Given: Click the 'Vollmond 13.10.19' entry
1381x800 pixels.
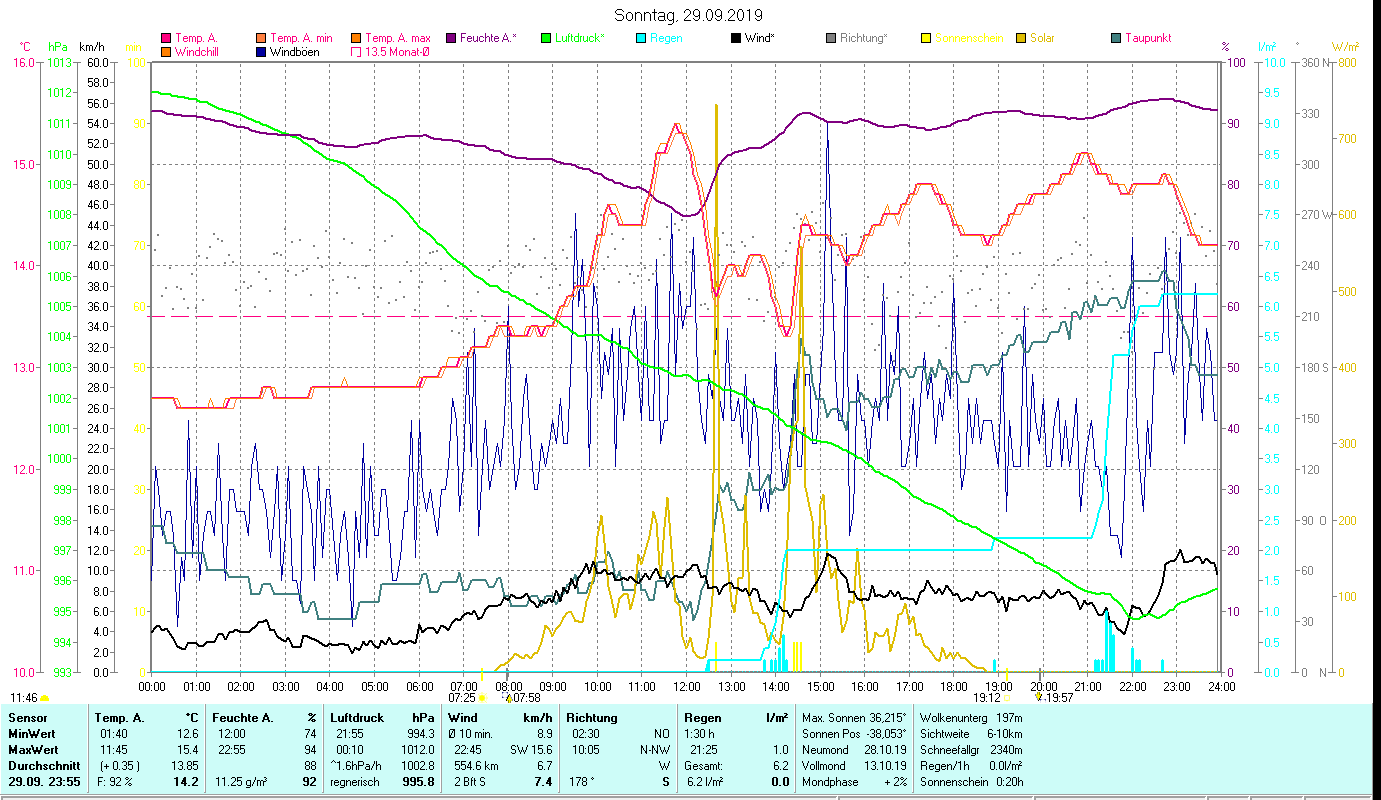Looking at the screenshot, I should tap(853, 765).
